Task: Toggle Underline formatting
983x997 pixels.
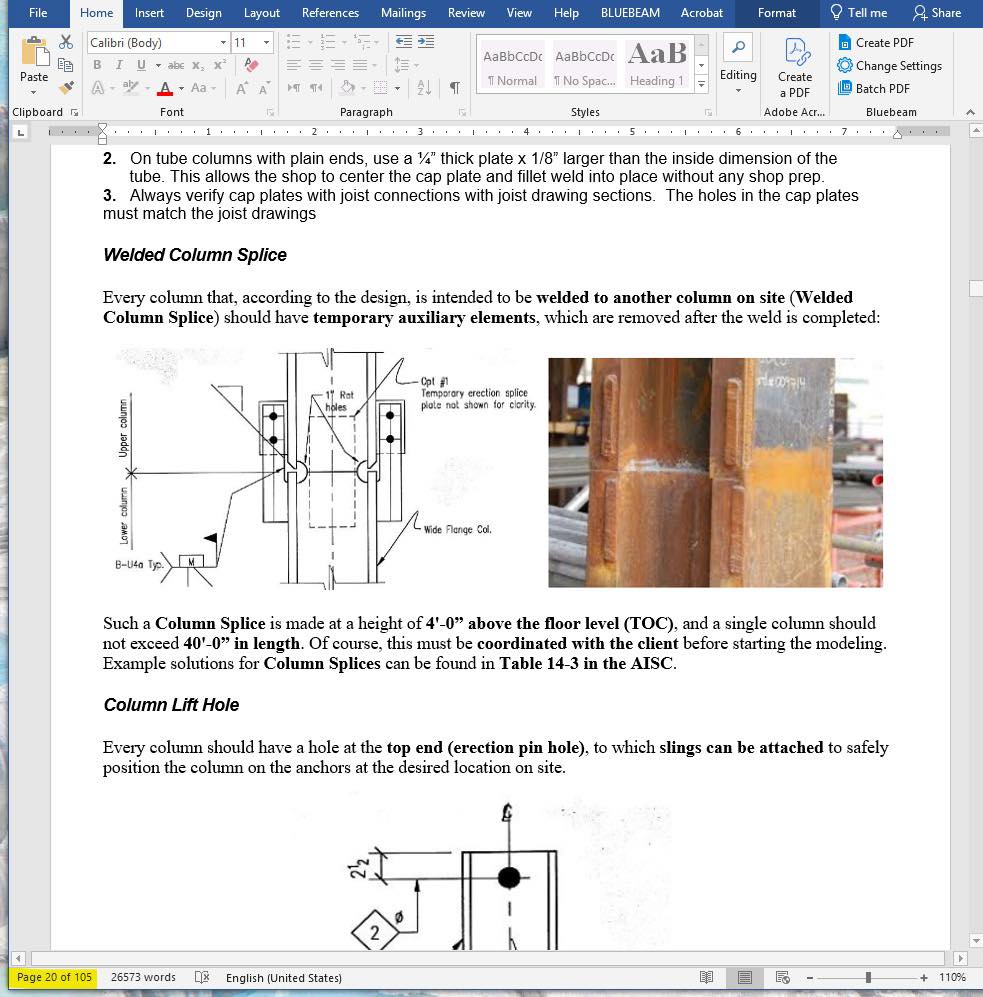Action: [141, 65]
